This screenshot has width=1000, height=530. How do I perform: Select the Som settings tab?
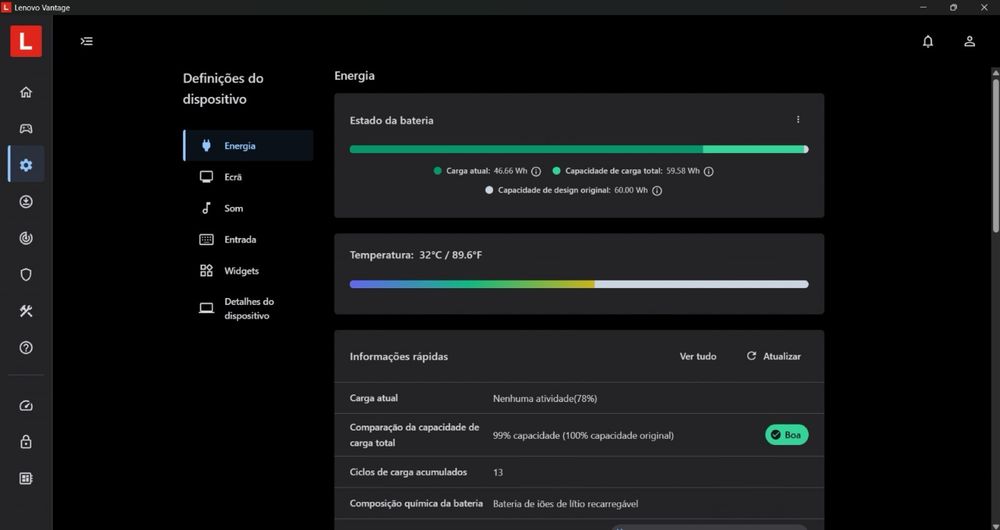(x=248, y=209)
